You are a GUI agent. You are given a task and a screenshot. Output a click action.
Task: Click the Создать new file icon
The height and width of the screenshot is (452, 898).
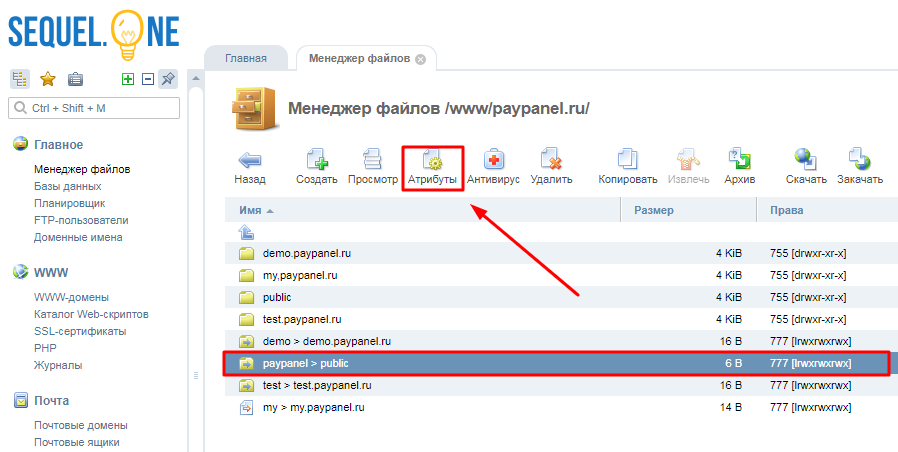317,159
